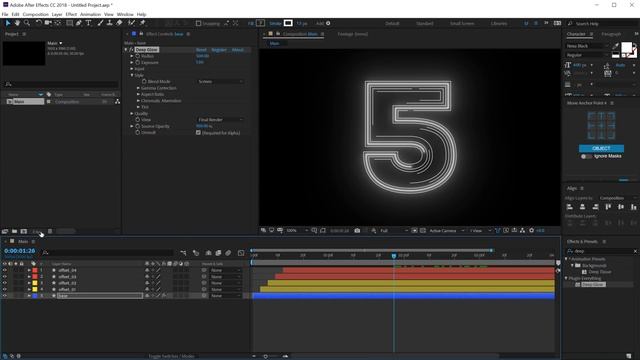Select the Hand tool
The width and height of the screenshot is (640, 360).
click(x=17, y=23)
